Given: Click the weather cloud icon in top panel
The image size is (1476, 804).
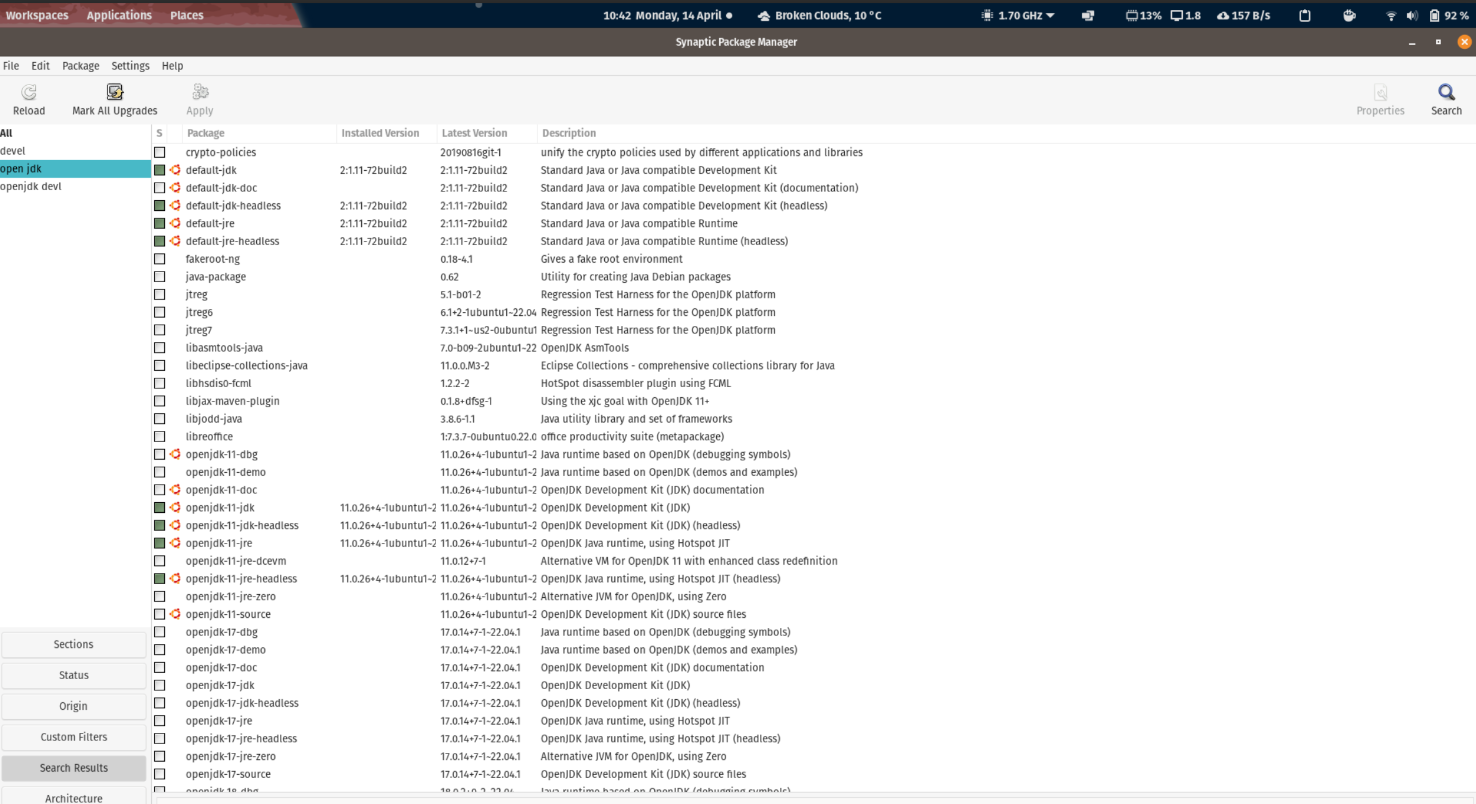Looking at the screenshot, I should [x=764, y=16].
